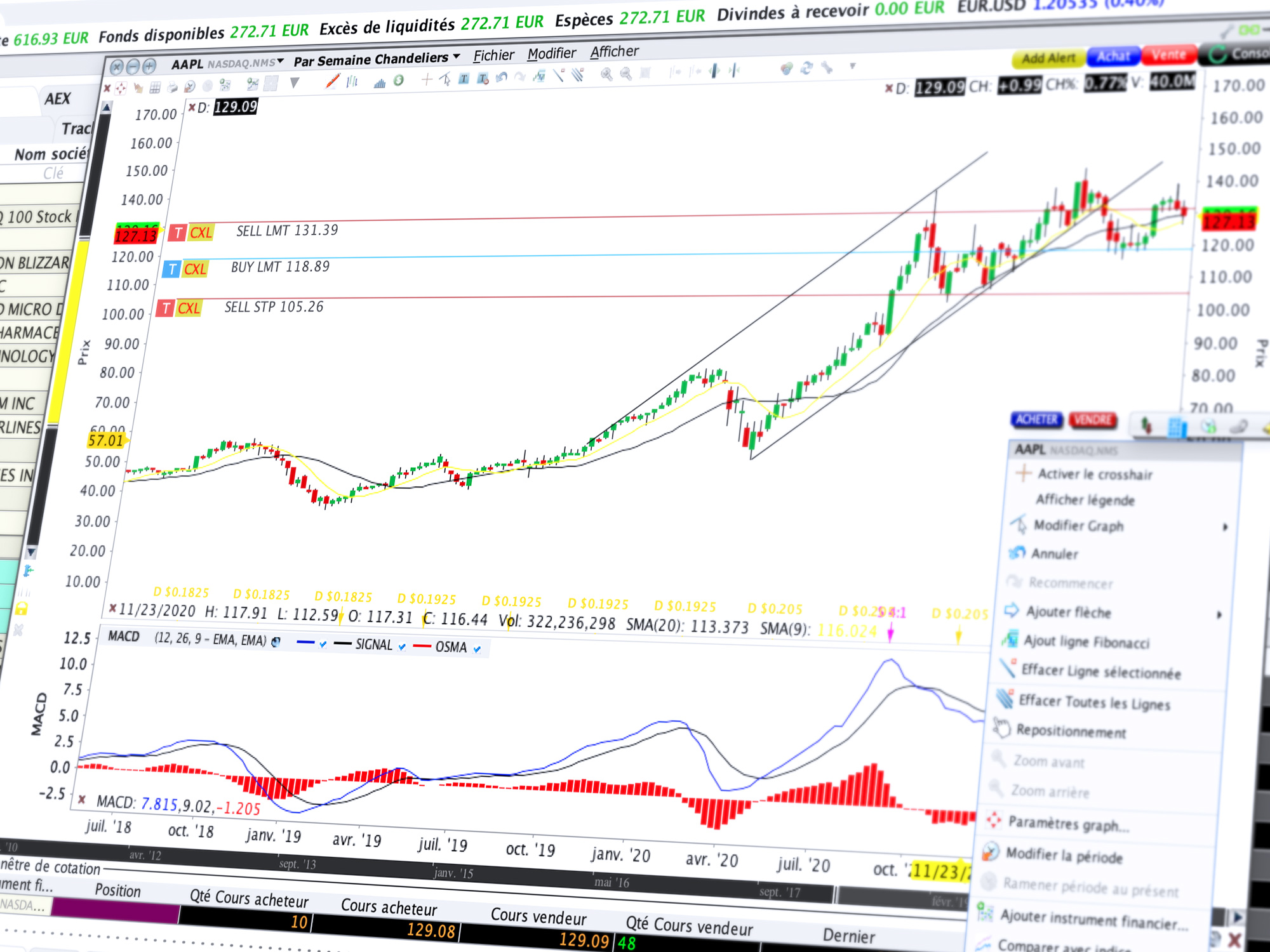This screenshot has width=1270, height=952.
Task: Click the grid toolbar icon
Action: [x=155, y=88]
